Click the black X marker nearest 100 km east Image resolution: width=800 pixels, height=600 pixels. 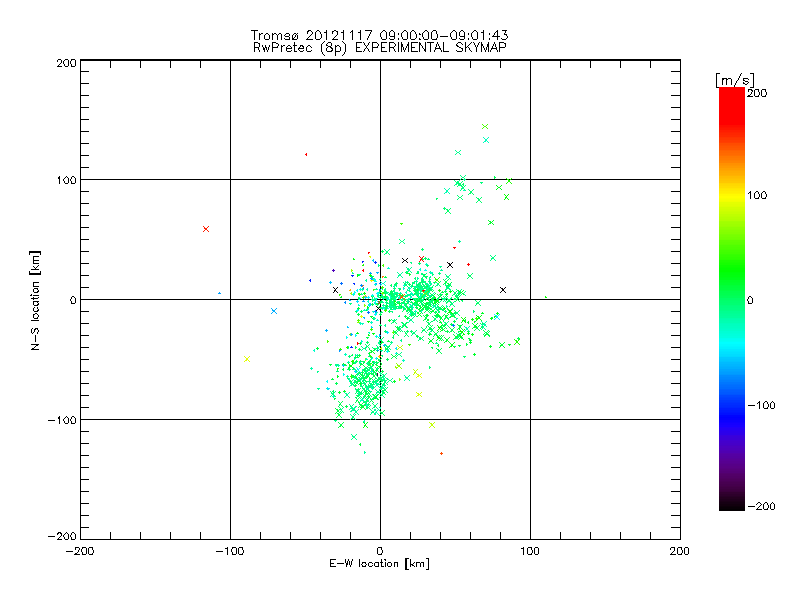tap(503, 290)
